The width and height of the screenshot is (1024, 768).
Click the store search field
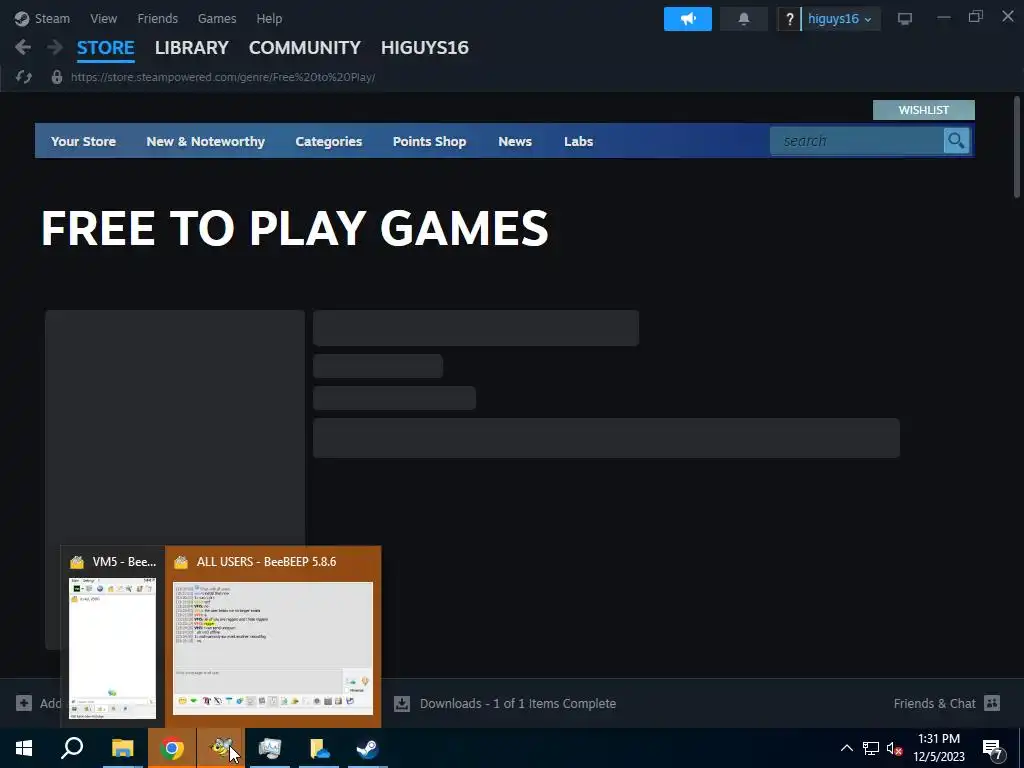coord(857,140)
